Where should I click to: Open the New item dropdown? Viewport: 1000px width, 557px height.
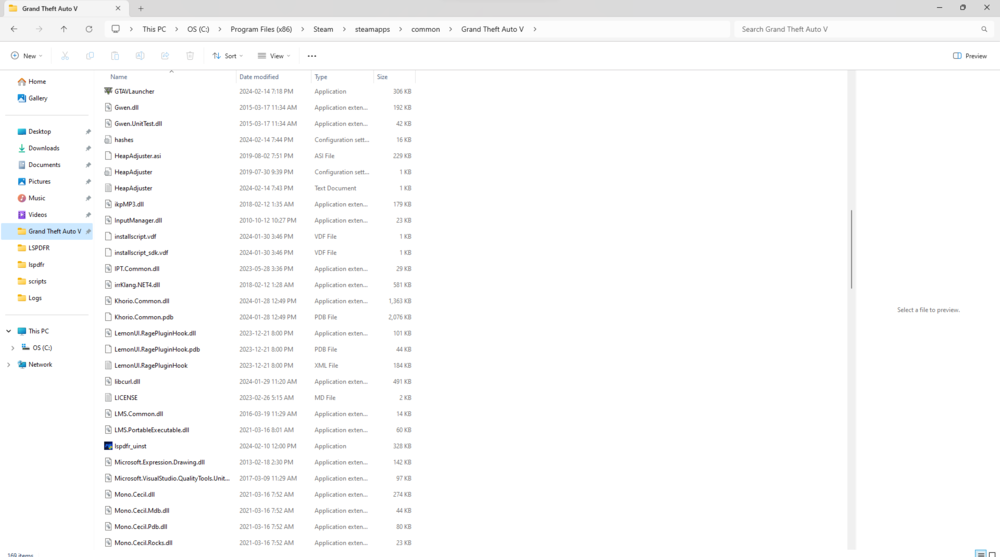coord(27,56)
